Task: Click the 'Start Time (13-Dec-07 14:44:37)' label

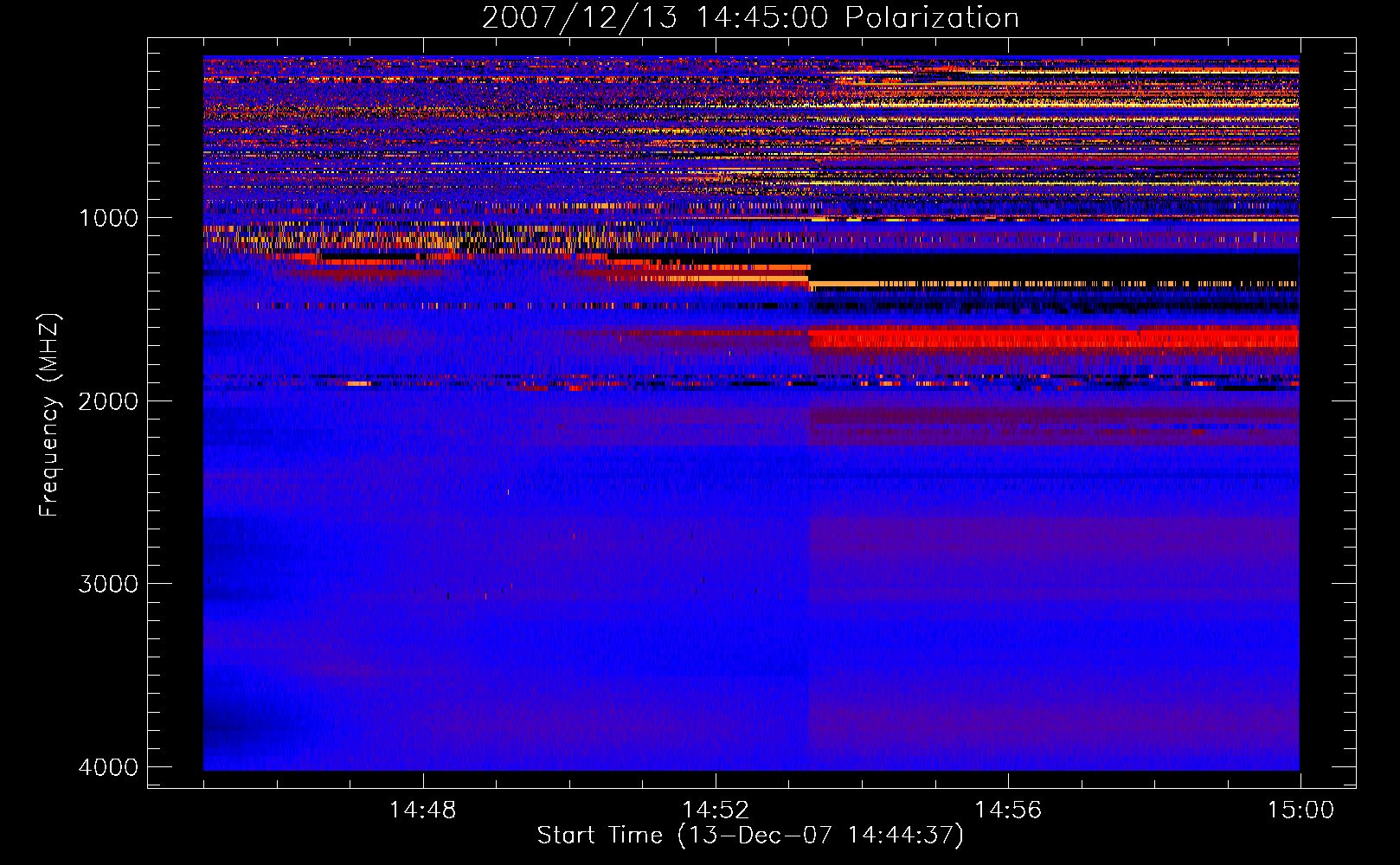Action: pos(750,836)
